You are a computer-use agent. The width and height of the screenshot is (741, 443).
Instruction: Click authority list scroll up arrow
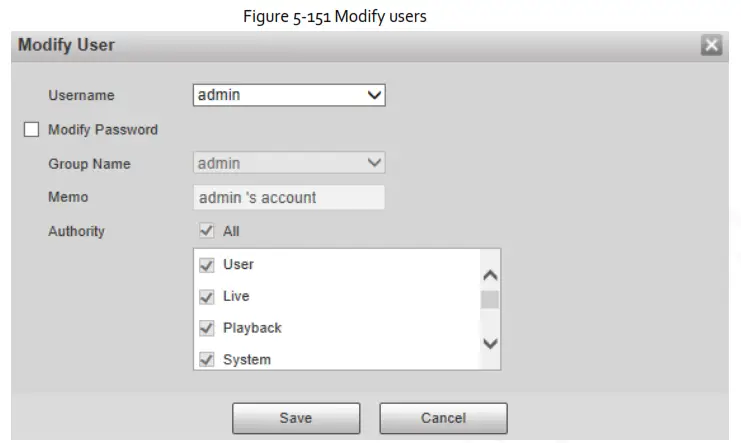491,275
